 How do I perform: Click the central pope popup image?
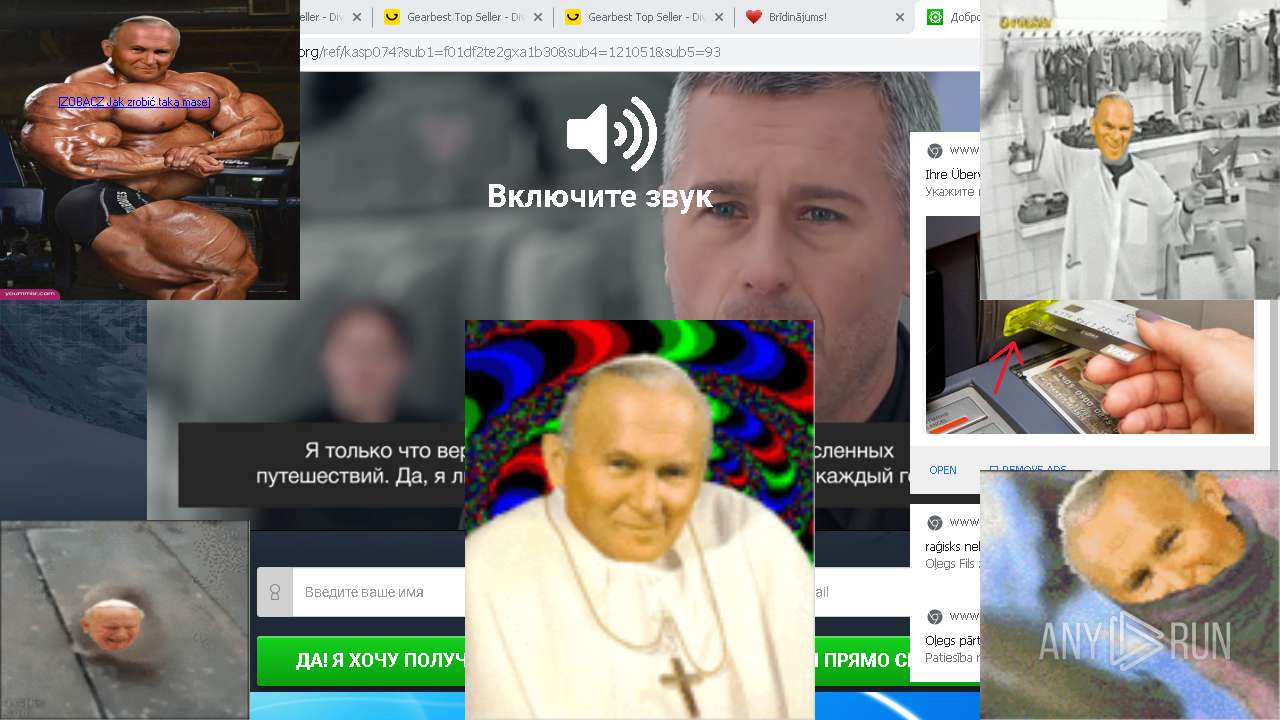pyautogui.click(x=639, y=520)
